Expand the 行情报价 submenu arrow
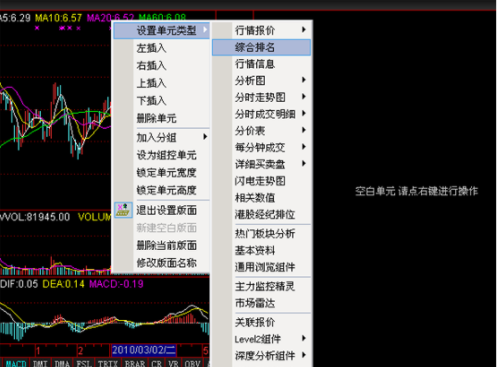This screenshot has width=499, height=367. tap(304, 30)
